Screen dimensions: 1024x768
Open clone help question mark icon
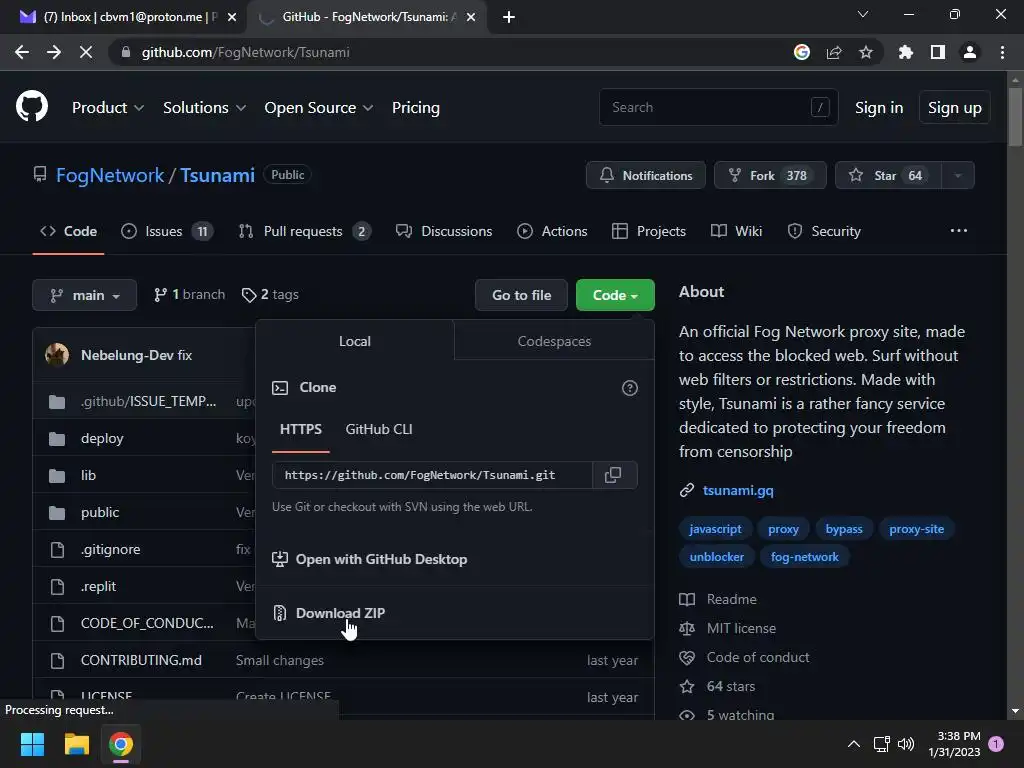click(x=630, y=388)
